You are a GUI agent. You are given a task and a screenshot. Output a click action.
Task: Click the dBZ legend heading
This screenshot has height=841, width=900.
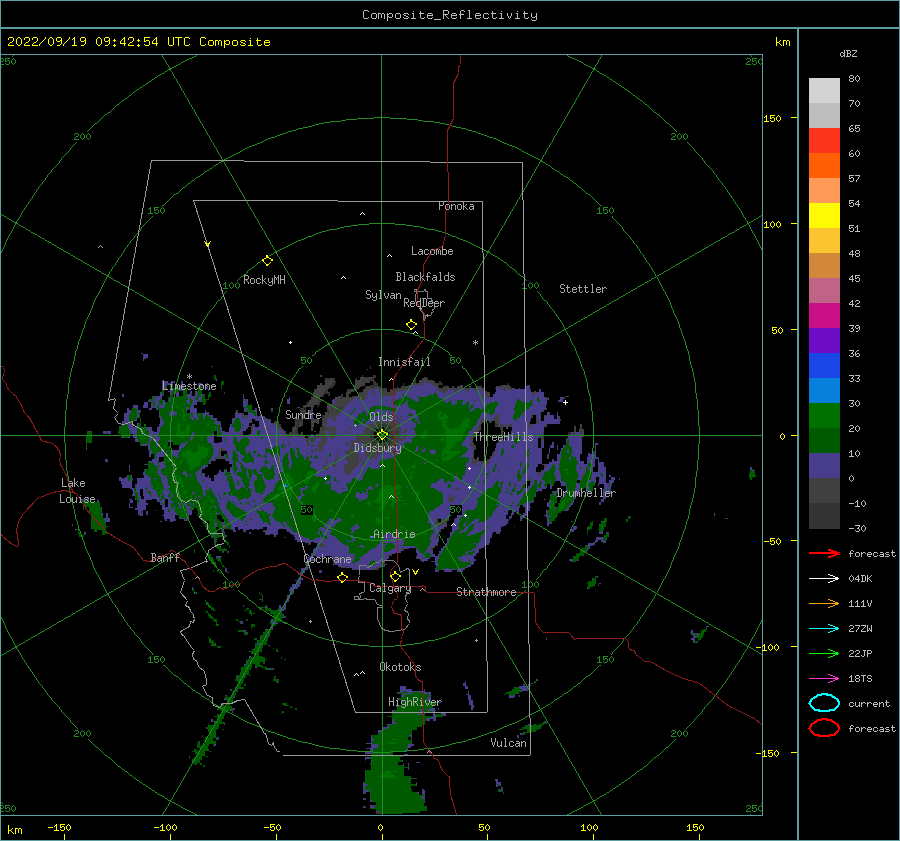click(x=848, y=54)
